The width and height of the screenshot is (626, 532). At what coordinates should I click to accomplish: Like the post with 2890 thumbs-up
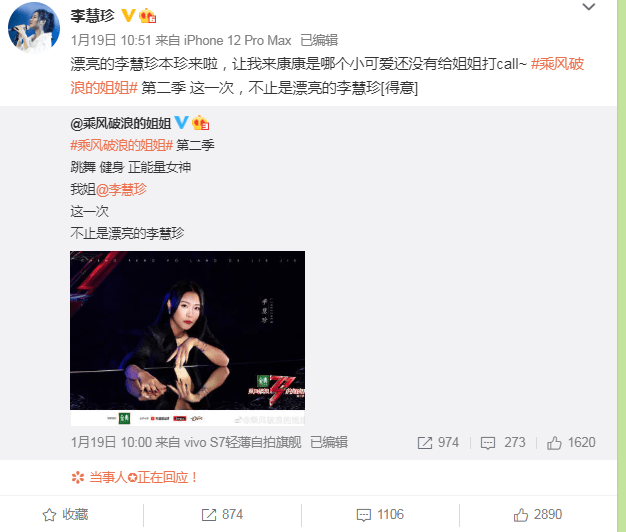point(538,514)
